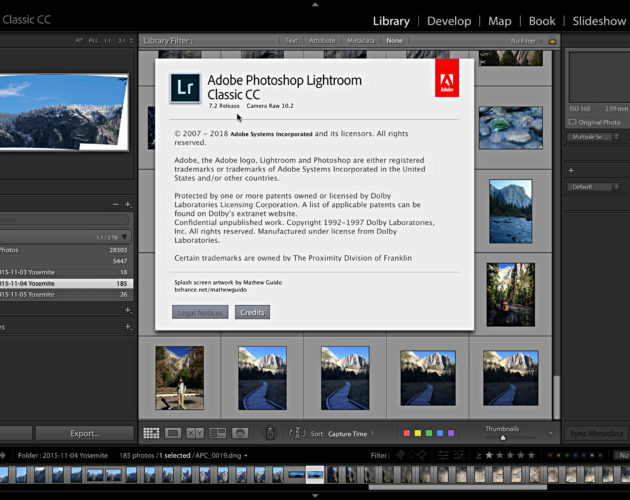This screenshot has height=500, width=630.
Task: Collapse the top panel with the arrow
Action: pyautogui.click(x=315, y=4)
